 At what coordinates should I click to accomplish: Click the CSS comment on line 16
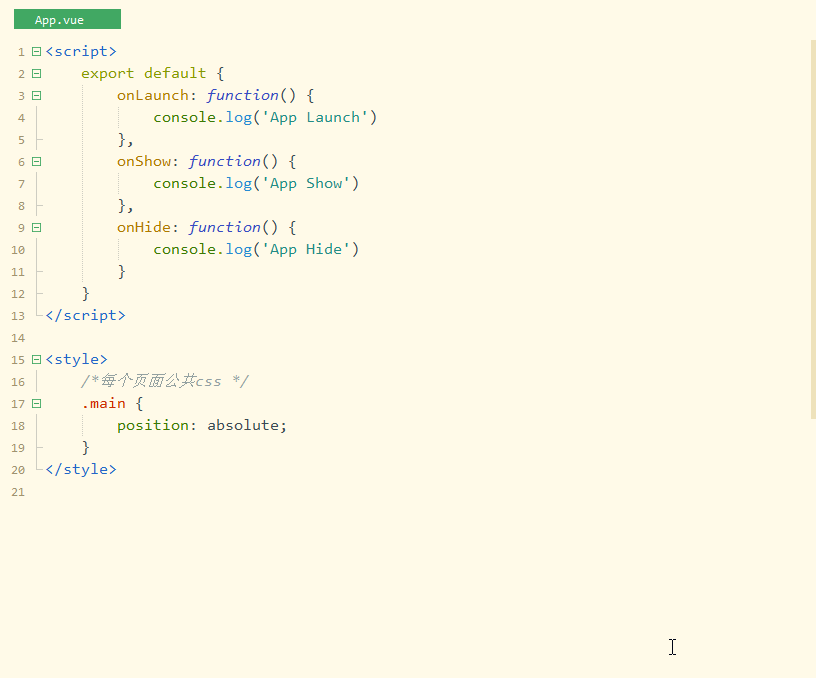coord(165,381)
